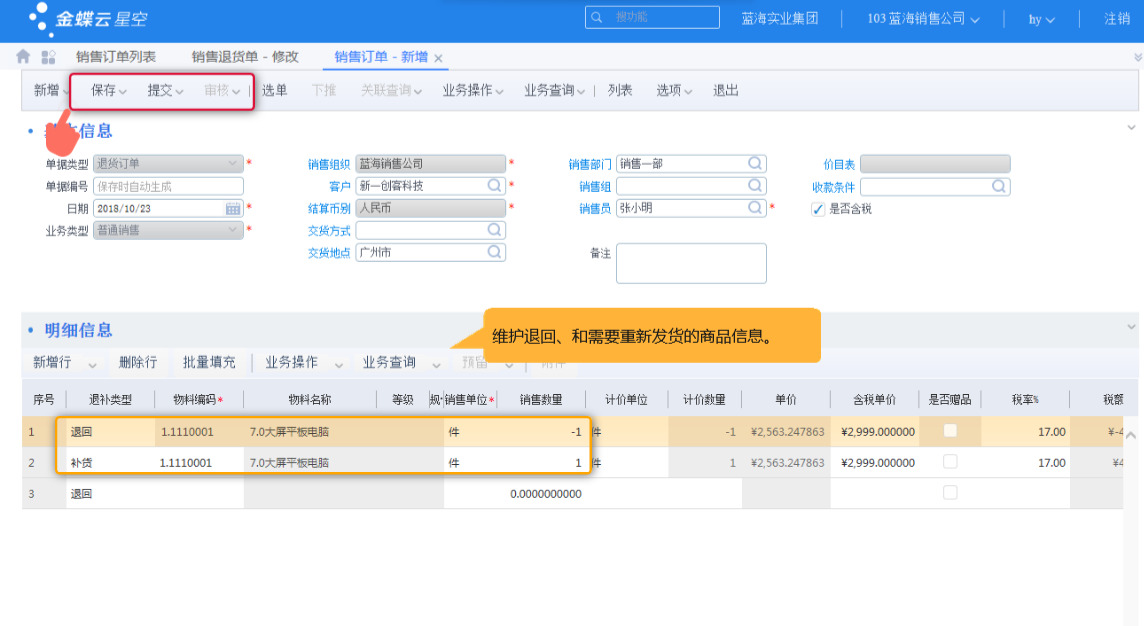This screenshot has width=1144, height=626.
Task: Click the 列表 toolbar button
Action: [x=619, y=90]
